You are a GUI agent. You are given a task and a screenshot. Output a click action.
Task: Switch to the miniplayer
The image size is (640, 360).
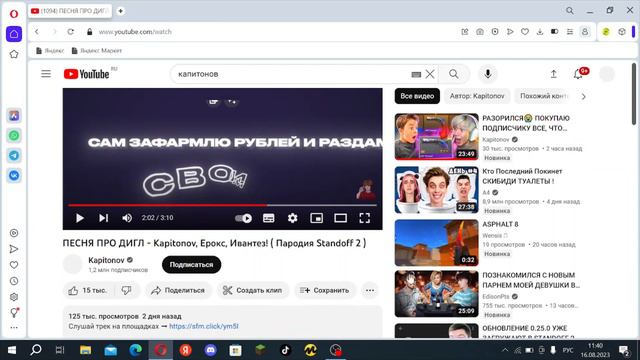pos(316,218)
